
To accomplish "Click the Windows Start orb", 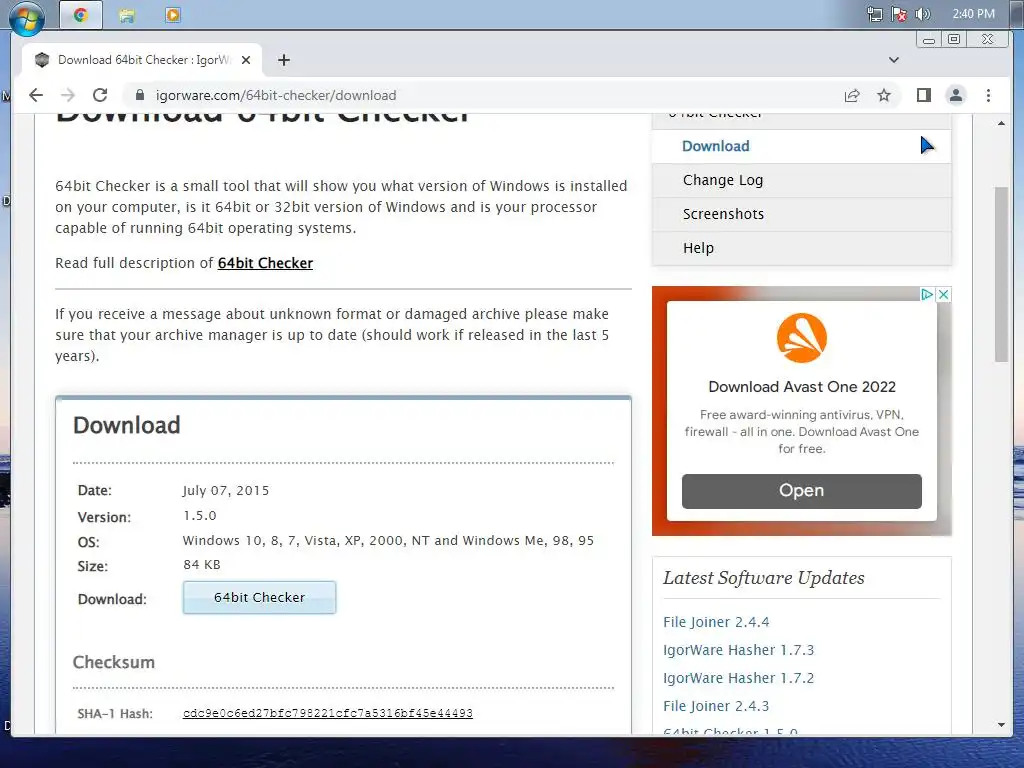I will [x=27, y=18].
